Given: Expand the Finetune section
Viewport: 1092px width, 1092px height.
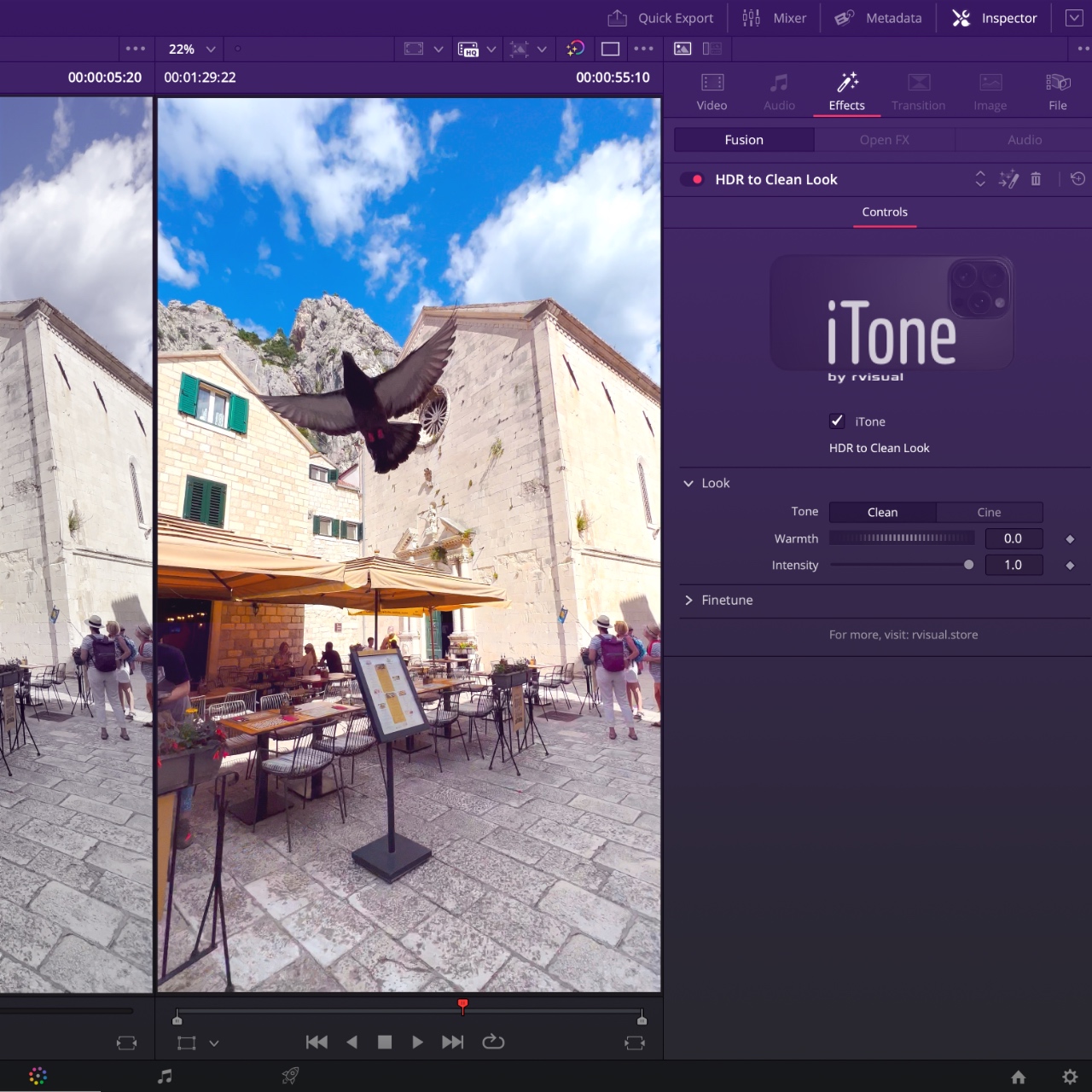Looking at the screenshot, I should pyautogui.click(x=688, y=601).
